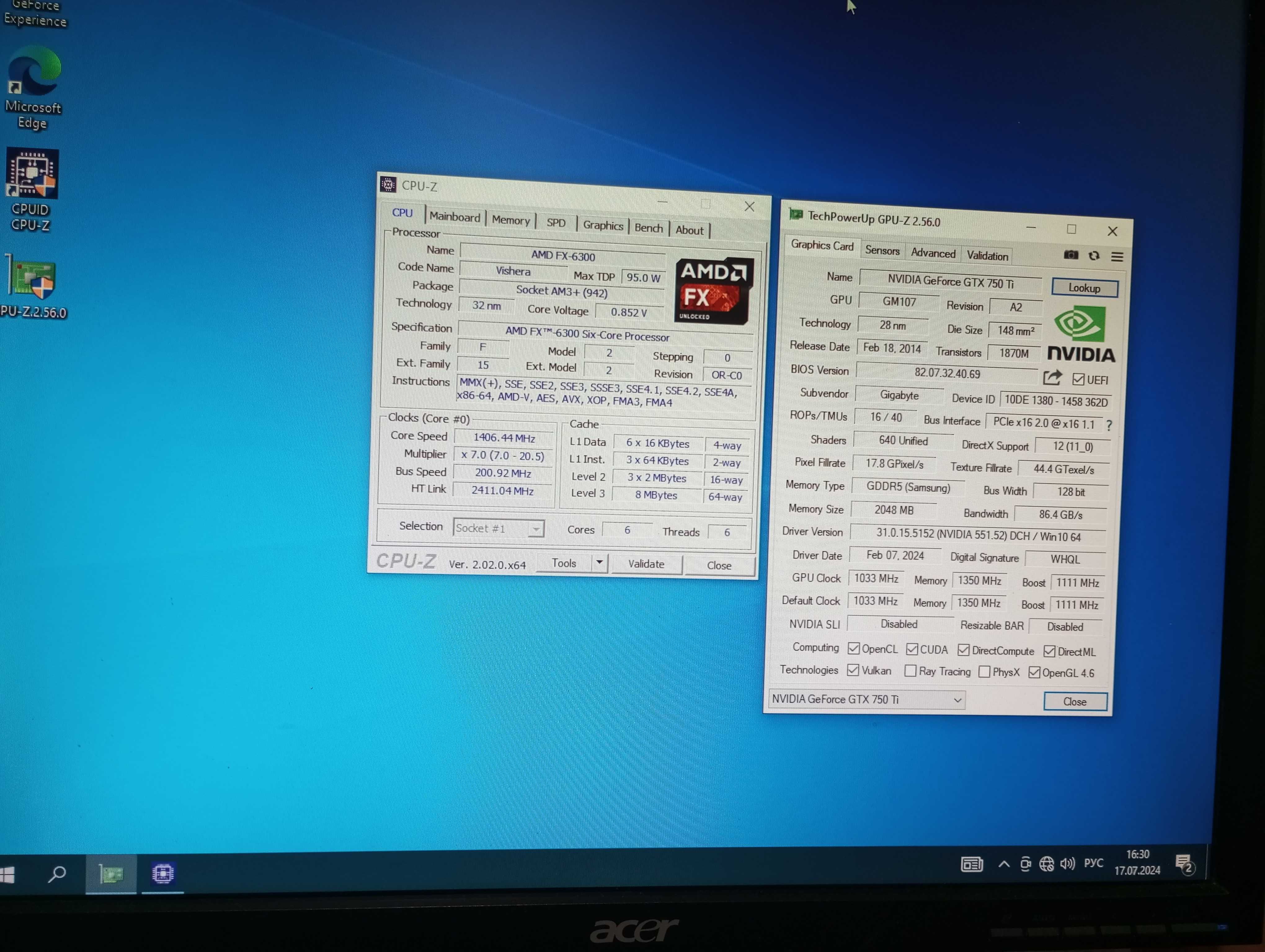Expand hidden tray icons chevron

pos(1004,864)
